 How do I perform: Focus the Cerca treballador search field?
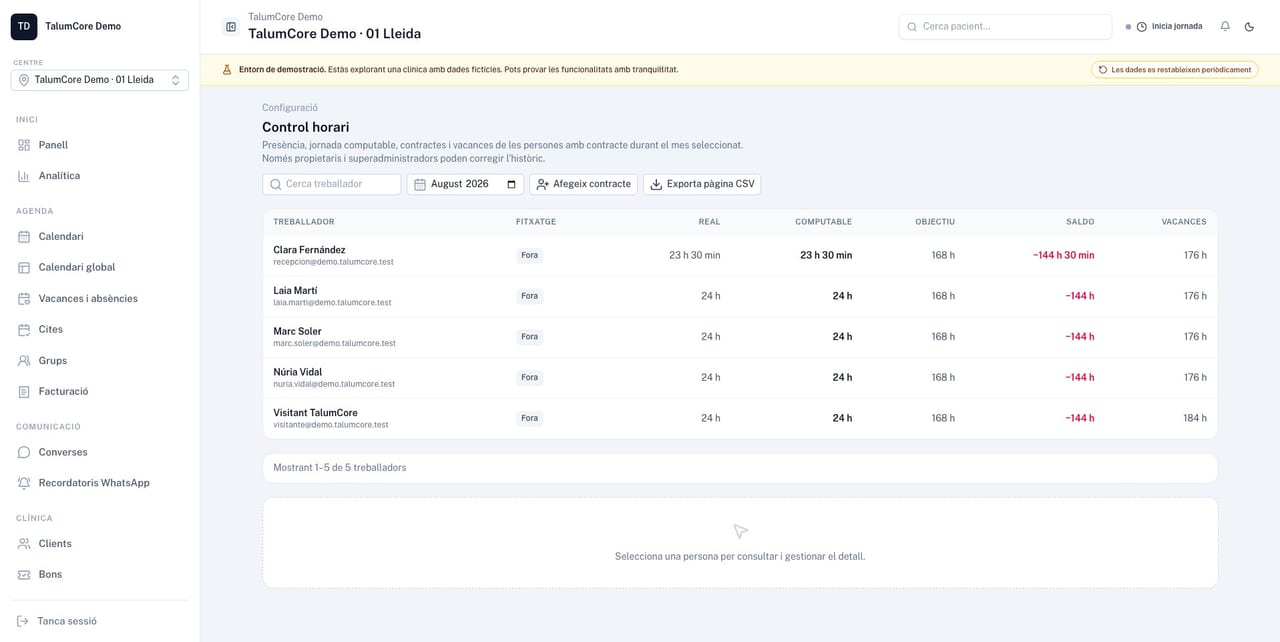coord(332,185)
